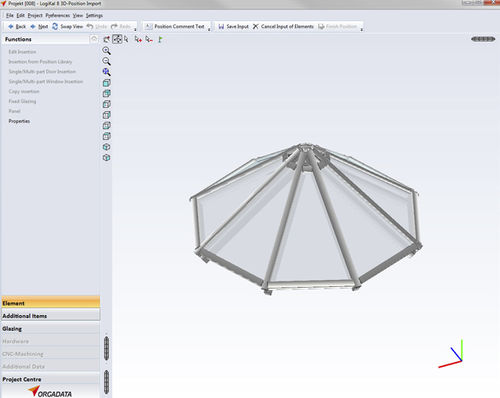Select the cube view icon directly below zoom-to-fit

[106, 83]
